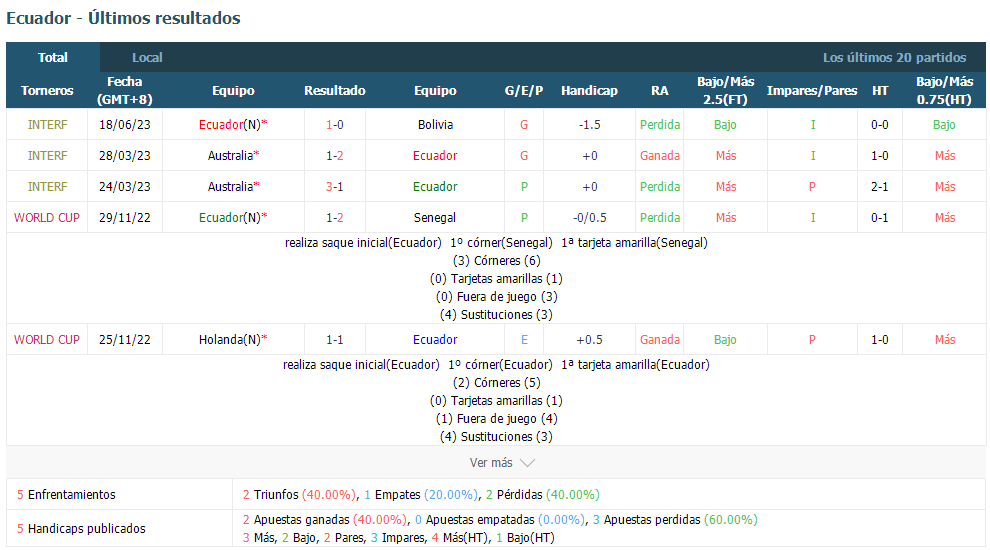The height and width of the screenshot is (550, 990).
Task: Select the date 28/03/23
Action: (x=124, y=155)
